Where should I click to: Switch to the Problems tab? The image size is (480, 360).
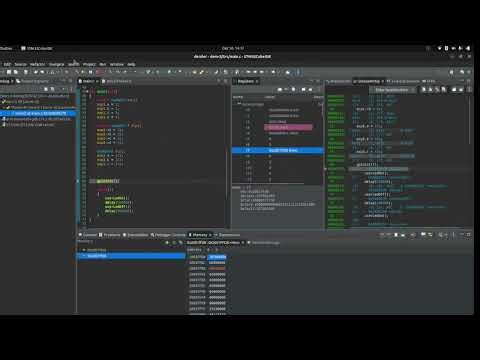[110, 235]
